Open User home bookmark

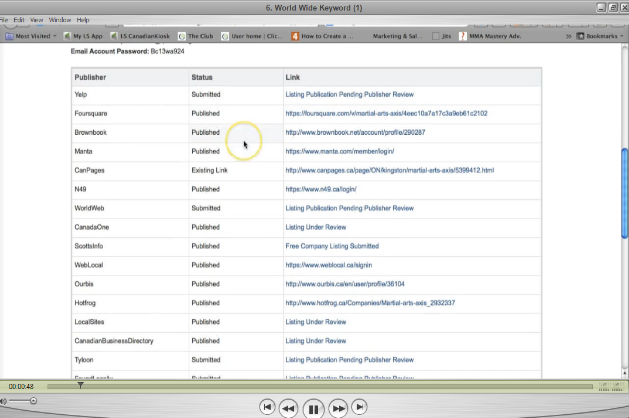(x=252, y=36)
